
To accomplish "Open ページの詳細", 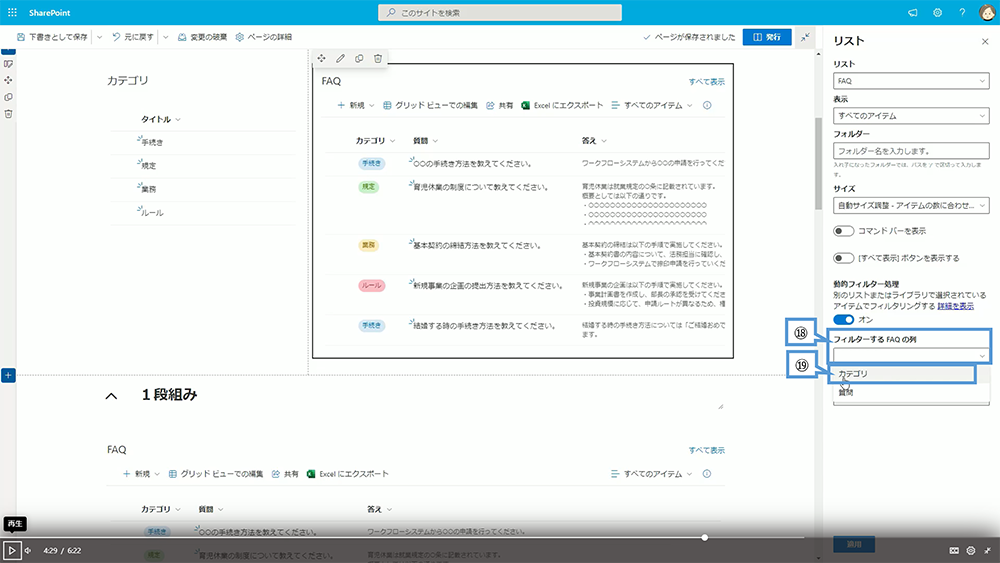I will [x=263, y=37].
